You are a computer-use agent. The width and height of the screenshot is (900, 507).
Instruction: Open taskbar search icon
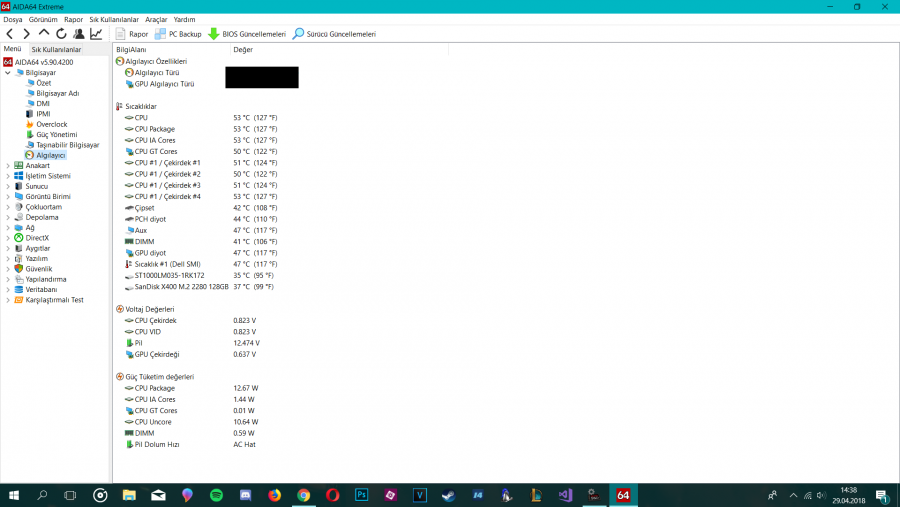42,496
